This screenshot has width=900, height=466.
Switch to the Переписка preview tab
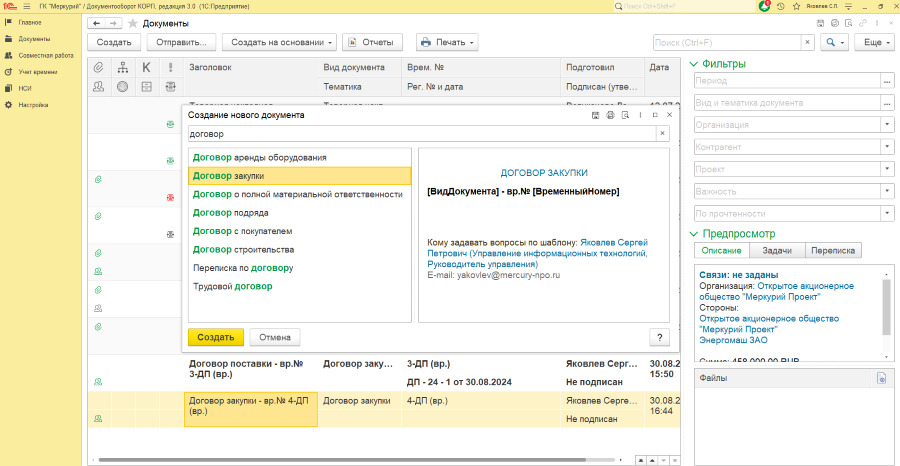point(831,251)
